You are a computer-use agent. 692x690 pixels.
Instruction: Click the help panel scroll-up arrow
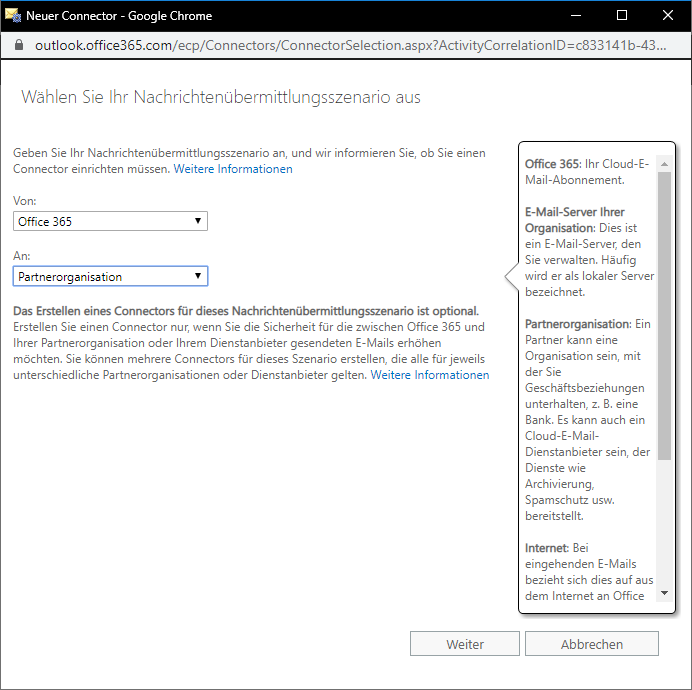(664, 164)
